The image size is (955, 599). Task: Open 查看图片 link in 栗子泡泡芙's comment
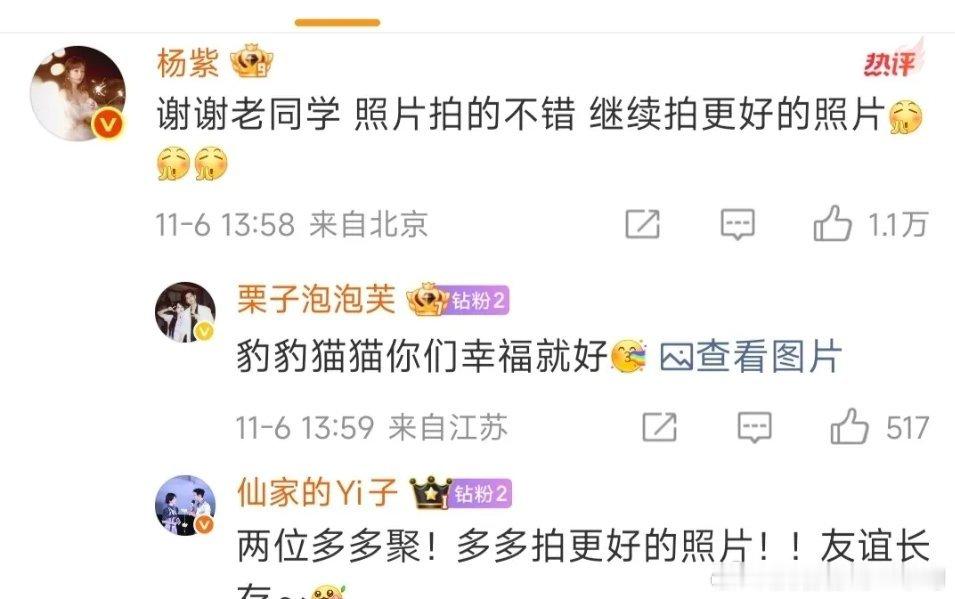point(751,356)
